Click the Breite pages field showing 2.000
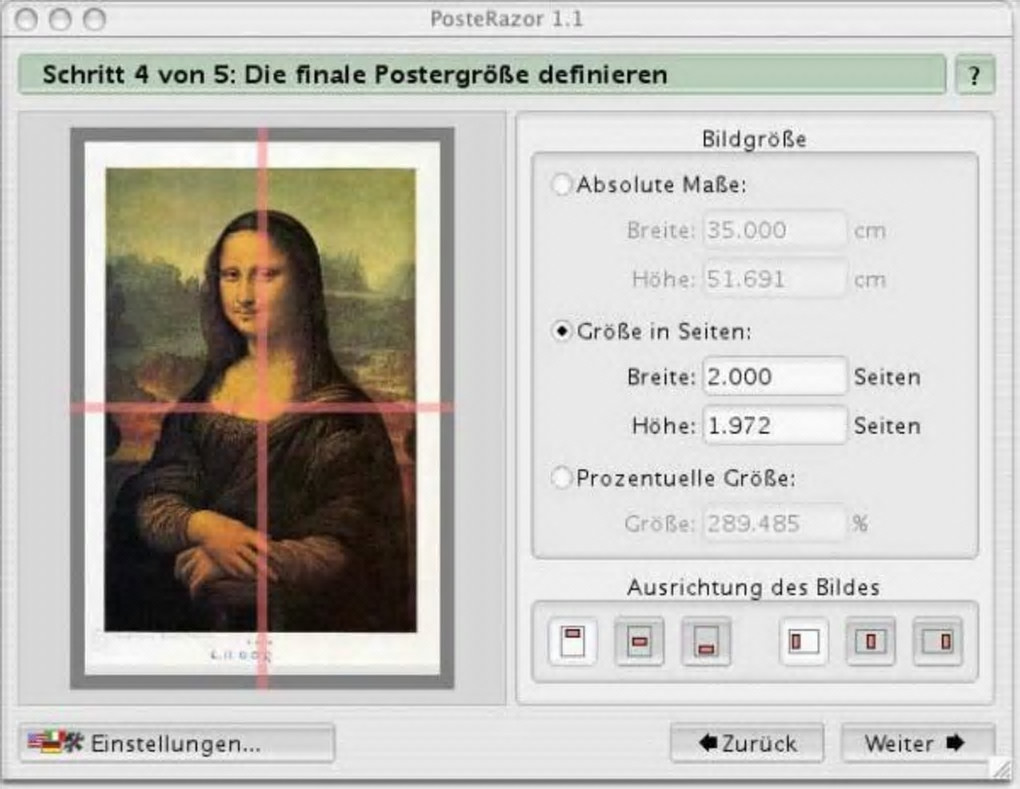 (774, 377)
